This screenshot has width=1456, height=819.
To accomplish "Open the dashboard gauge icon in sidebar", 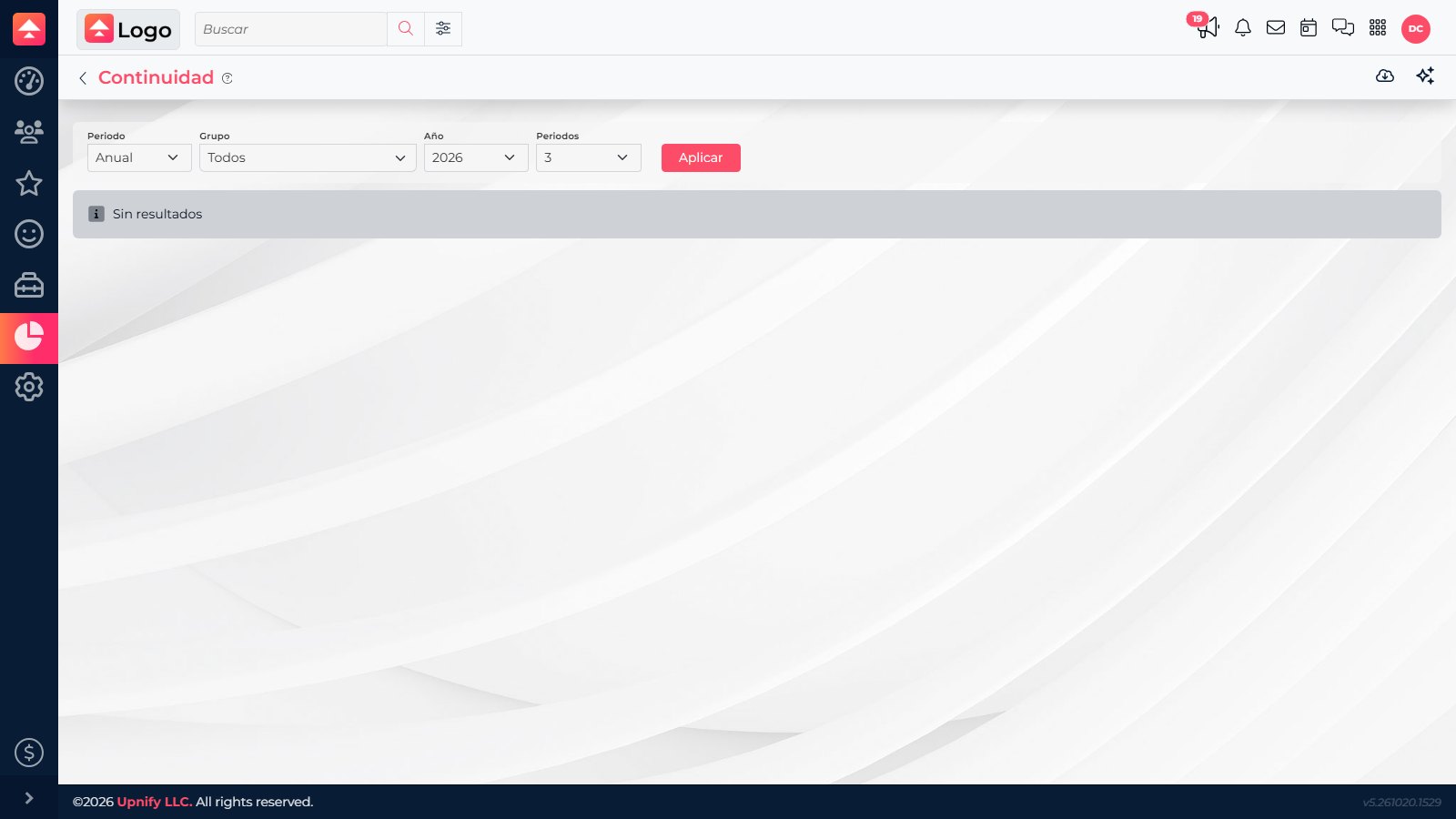I will [29, 81].
